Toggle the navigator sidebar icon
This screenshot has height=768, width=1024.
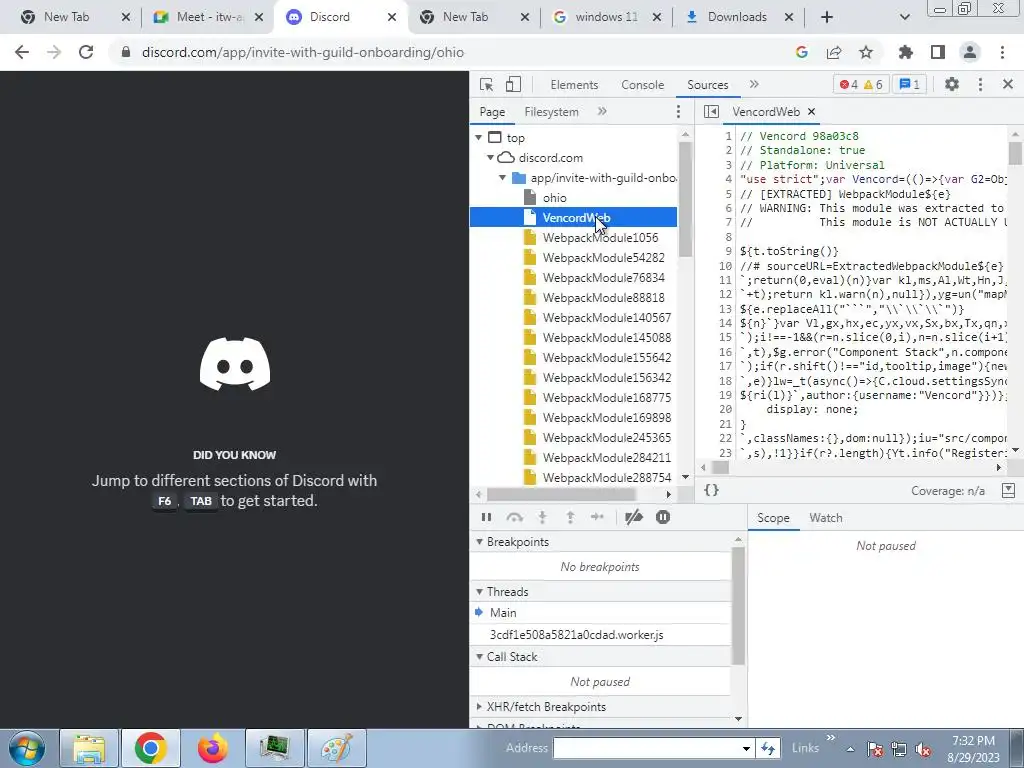[x=711, y=112]
